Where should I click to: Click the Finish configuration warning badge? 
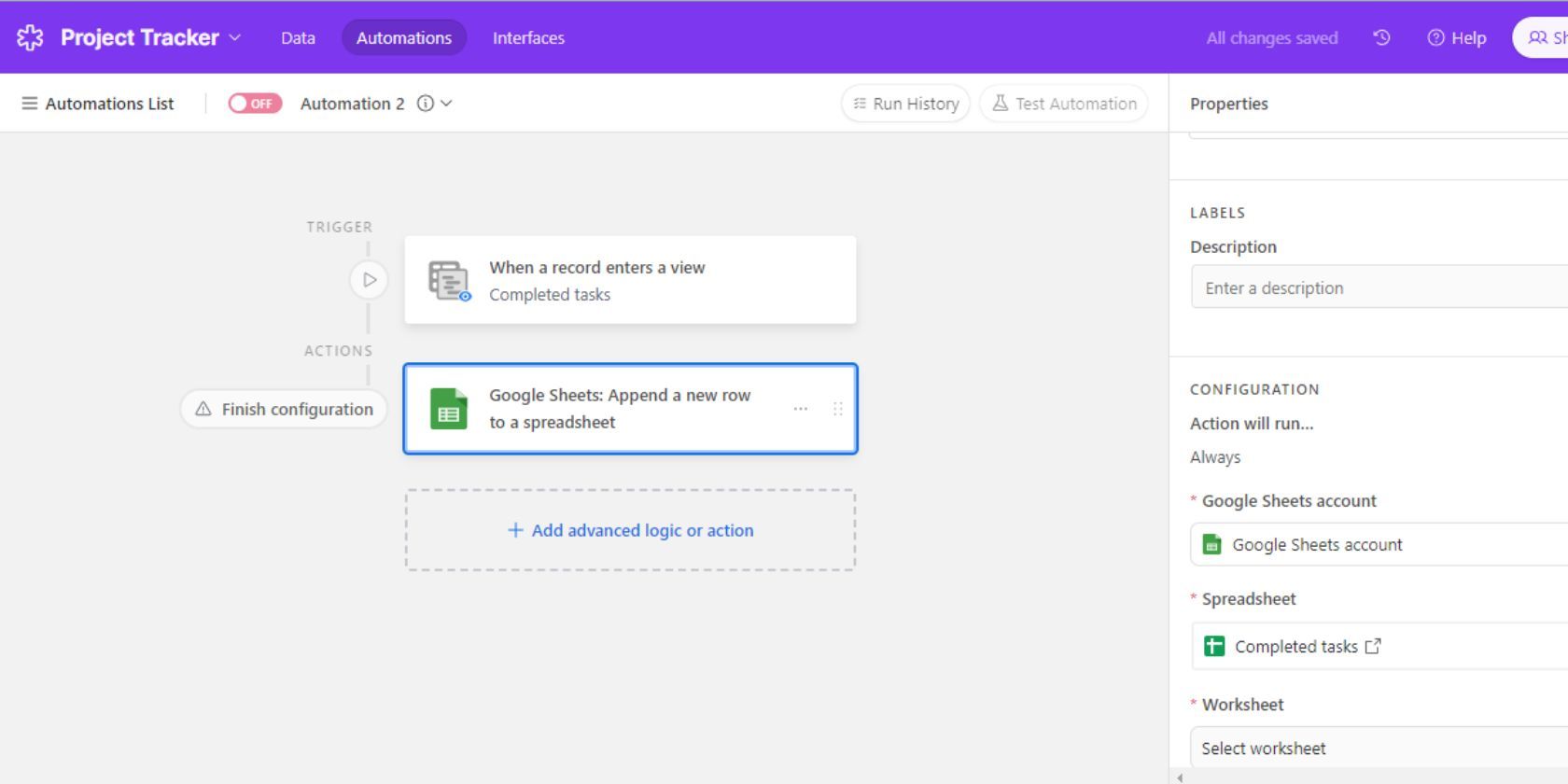(x=284, y=410)
